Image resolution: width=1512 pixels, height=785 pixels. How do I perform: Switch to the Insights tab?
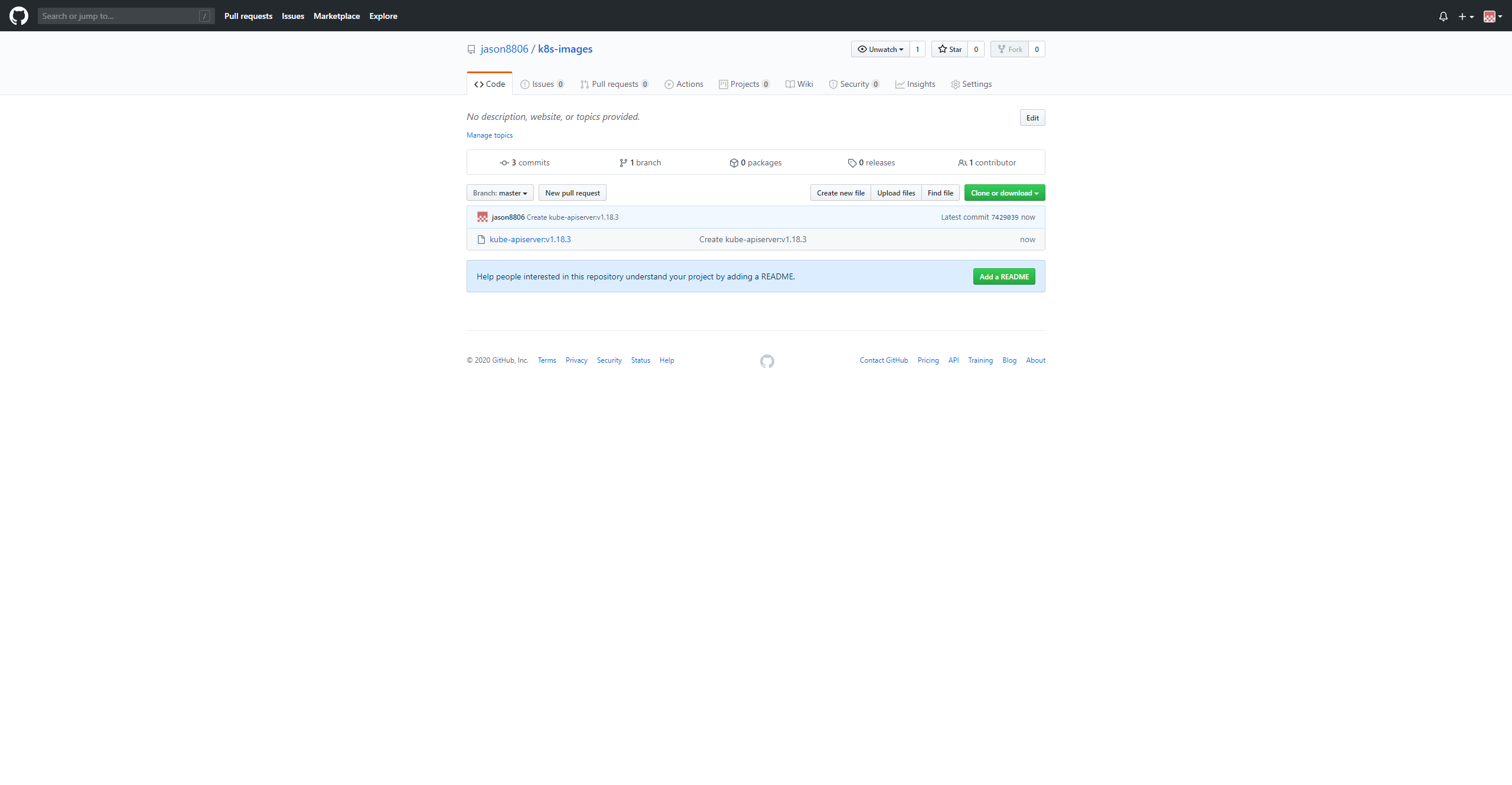pos(915,84)
